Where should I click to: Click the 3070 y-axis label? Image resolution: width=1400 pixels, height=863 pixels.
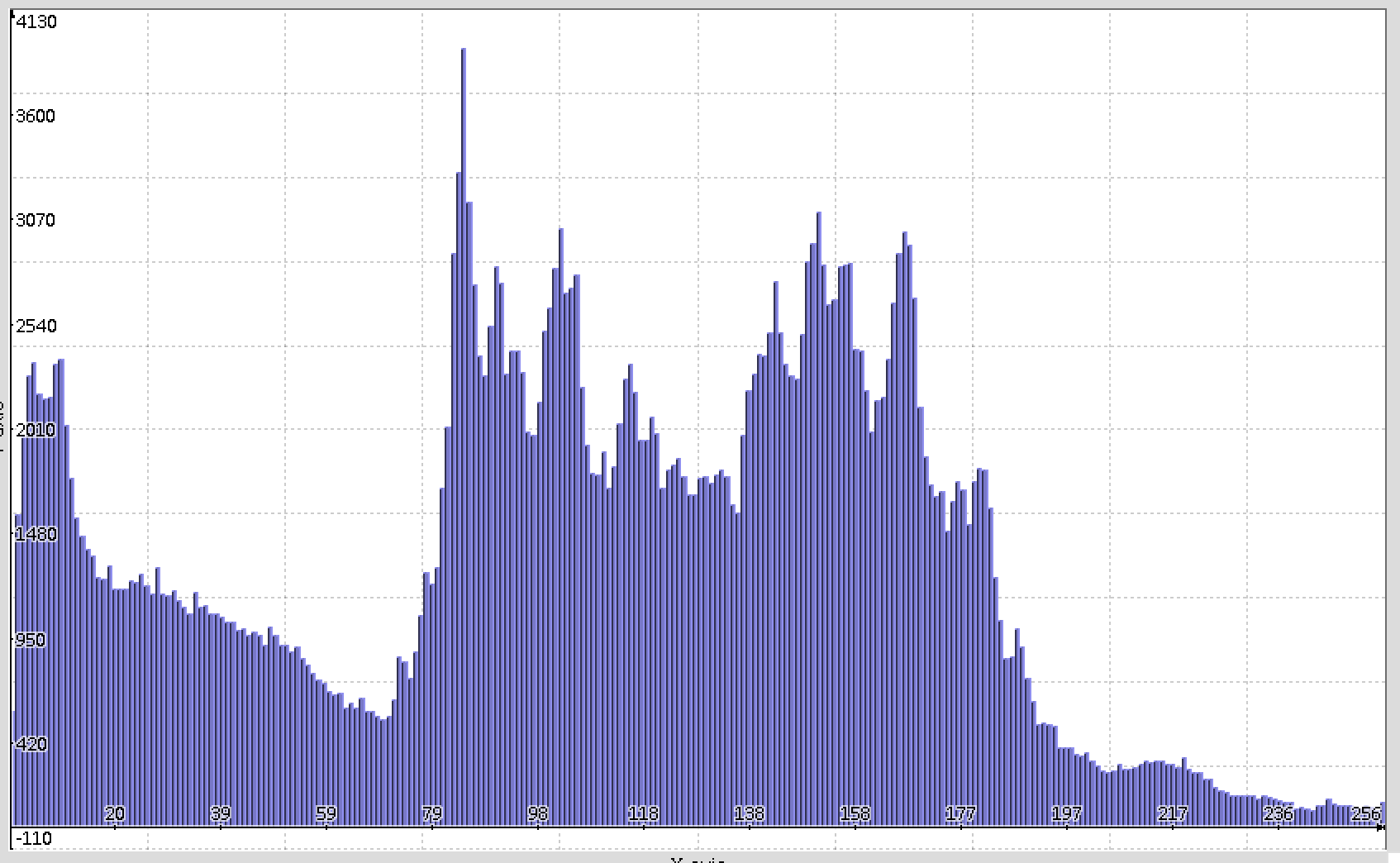coord(36,220)
